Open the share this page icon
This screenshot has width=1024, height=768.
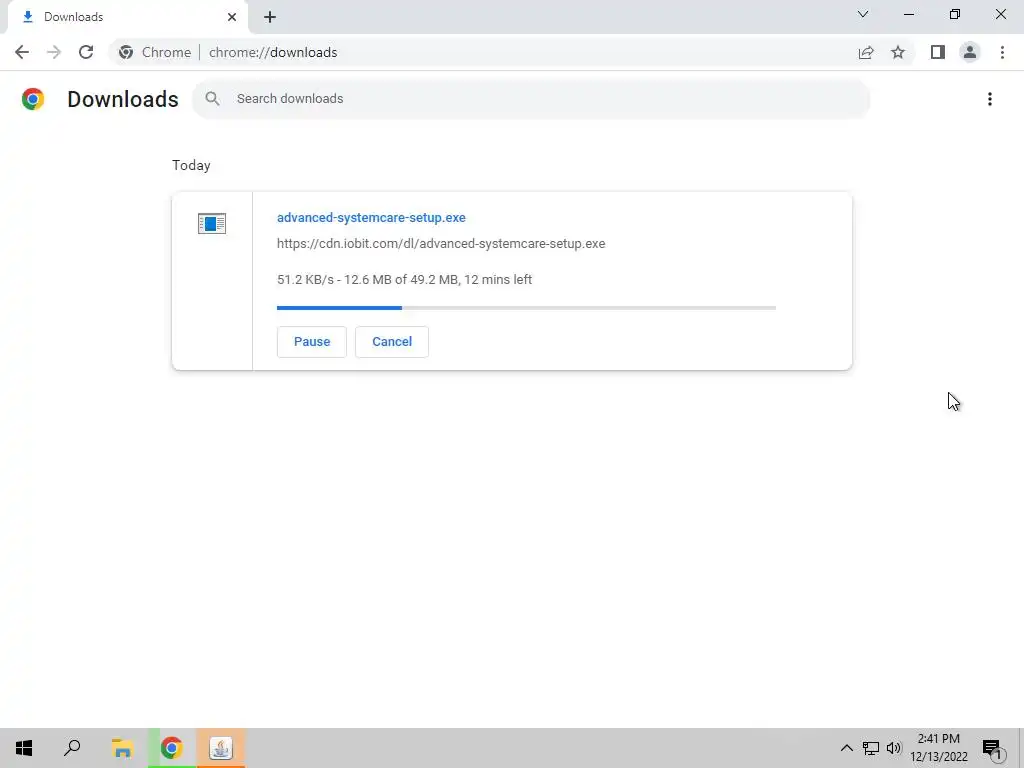(x=866, y=52)
